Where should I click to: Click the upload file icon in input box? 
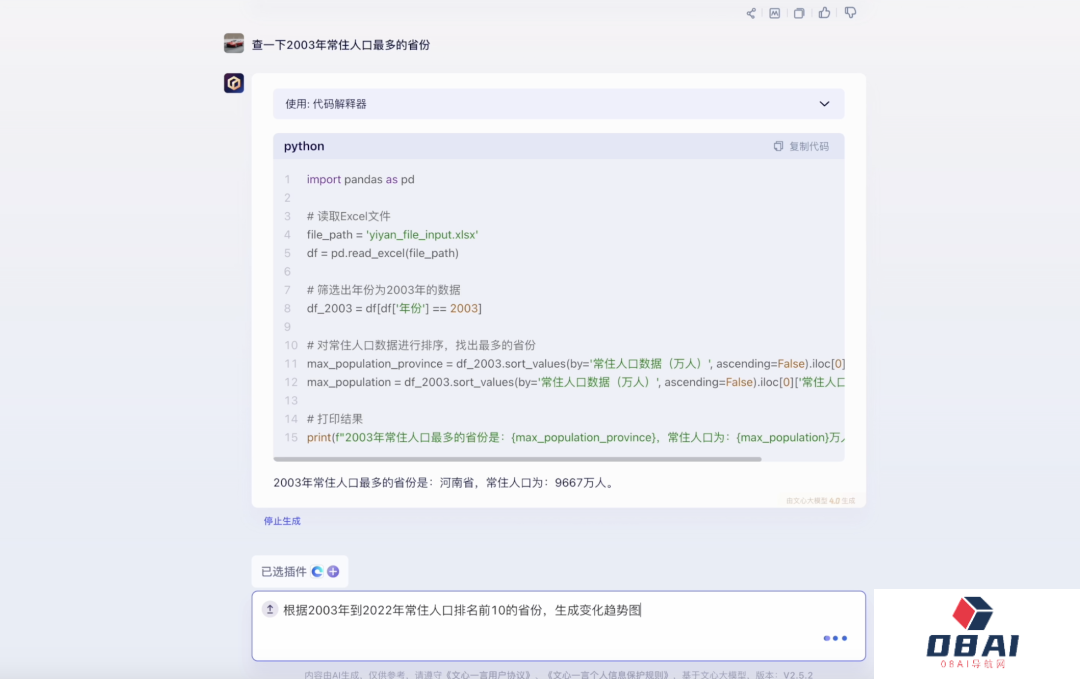tap(270, 609)
